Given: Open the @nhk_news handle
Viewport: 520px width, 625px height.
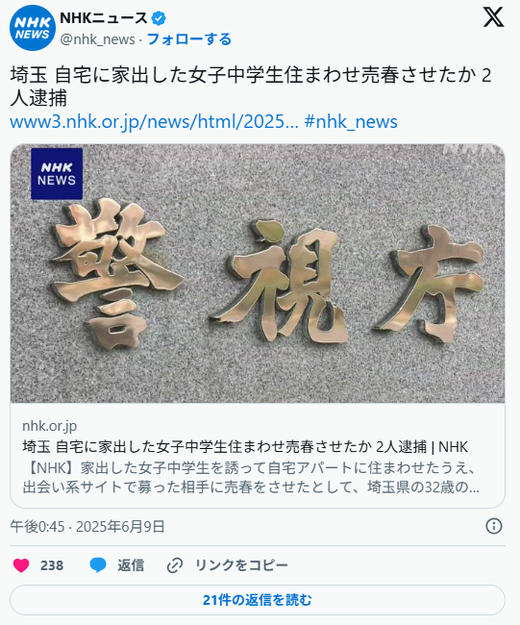Looking at the screenshot, I should pos(98,39).
